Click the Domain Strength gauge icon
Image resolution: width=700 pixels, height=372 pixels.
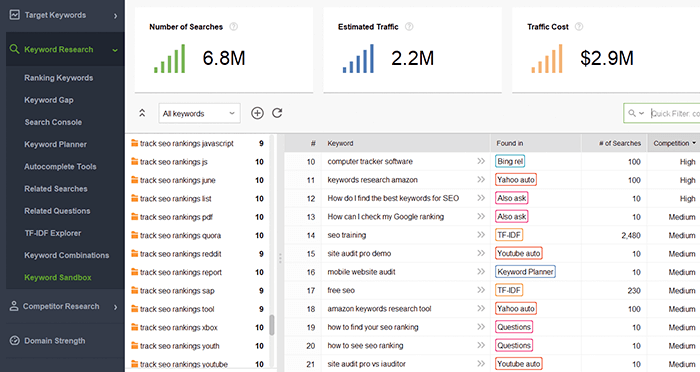point(15,340)
